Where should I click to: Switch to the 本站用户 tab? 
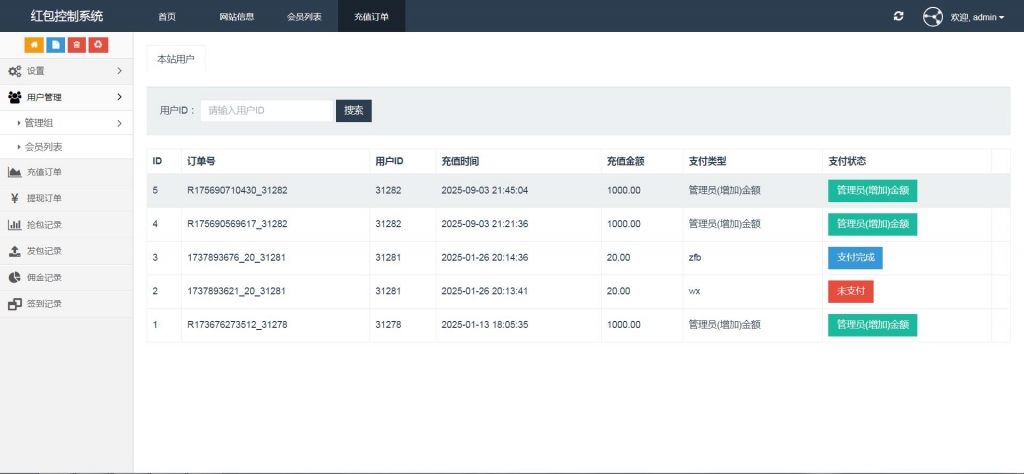(x=176, y=59)
